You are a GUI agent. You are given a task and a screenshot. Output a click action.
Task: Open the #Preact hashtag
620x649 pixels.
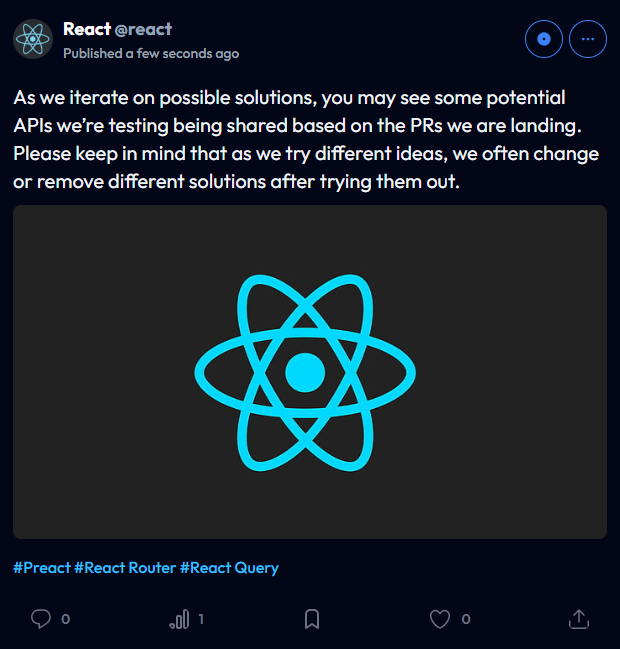(x=42, y=568)
